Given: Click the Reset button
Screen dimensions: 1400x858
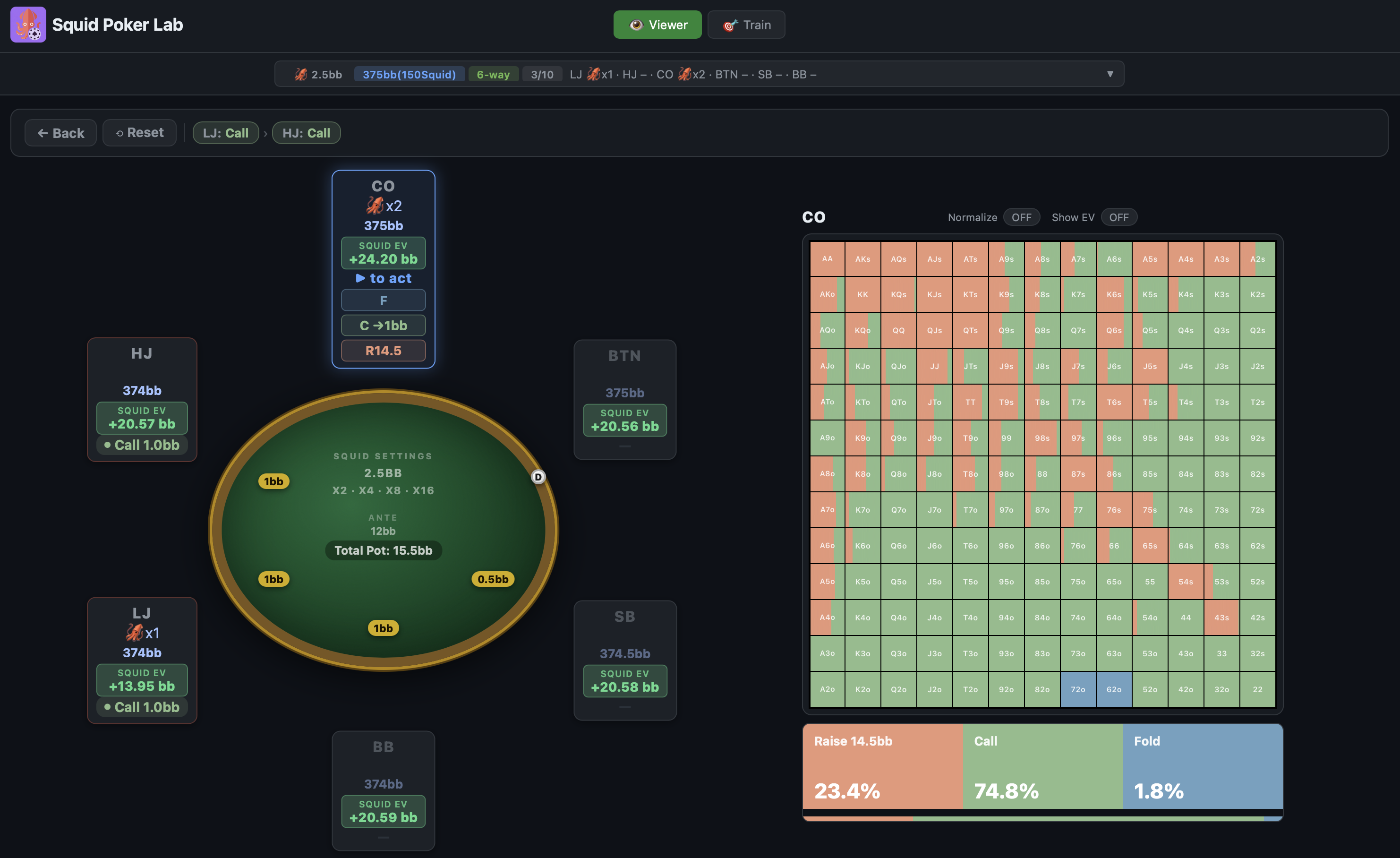Looking at the screenshot, I should tap(139, 132).
